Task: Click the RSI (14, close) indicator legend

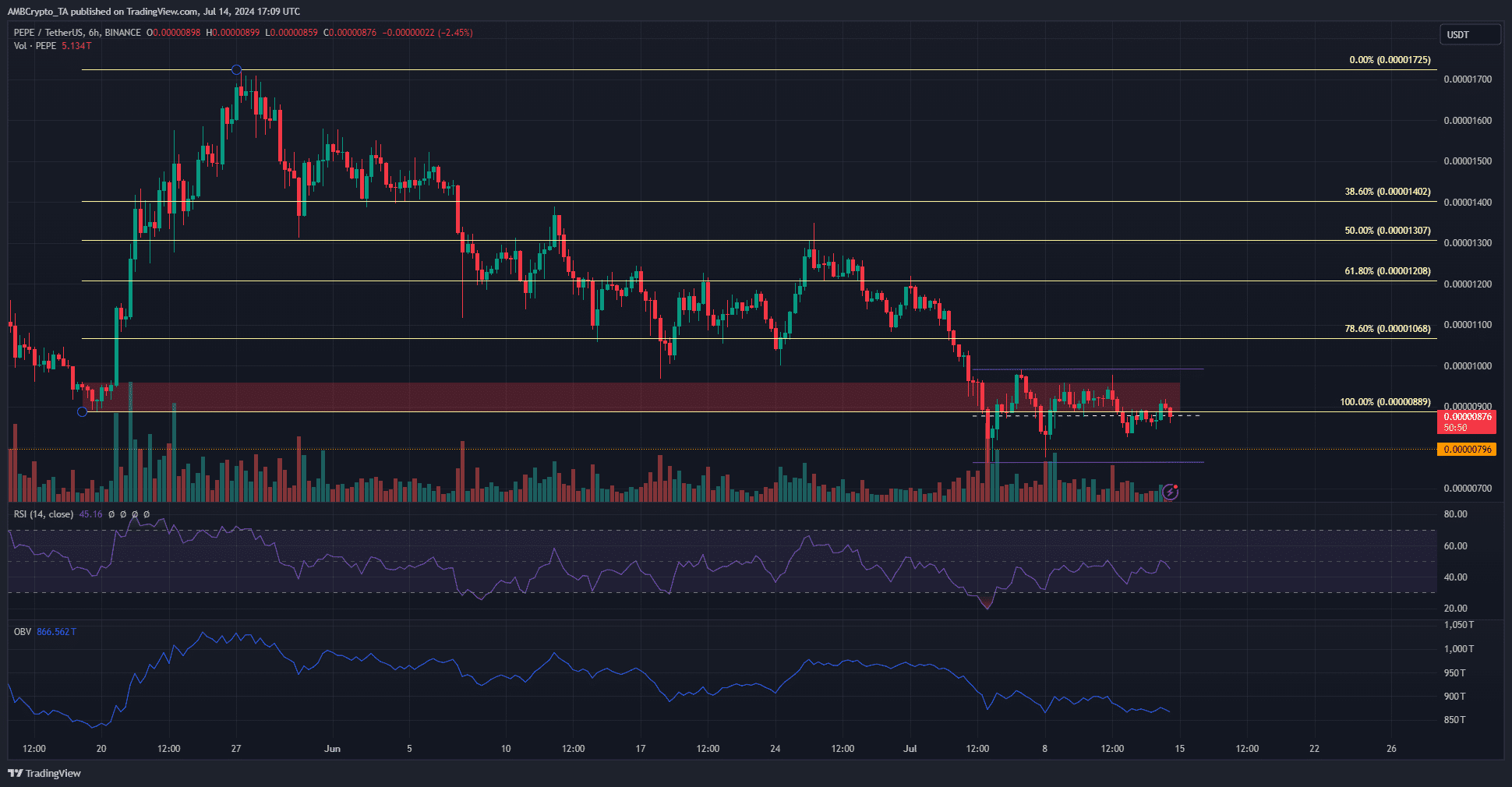Action: pos(44,514)
